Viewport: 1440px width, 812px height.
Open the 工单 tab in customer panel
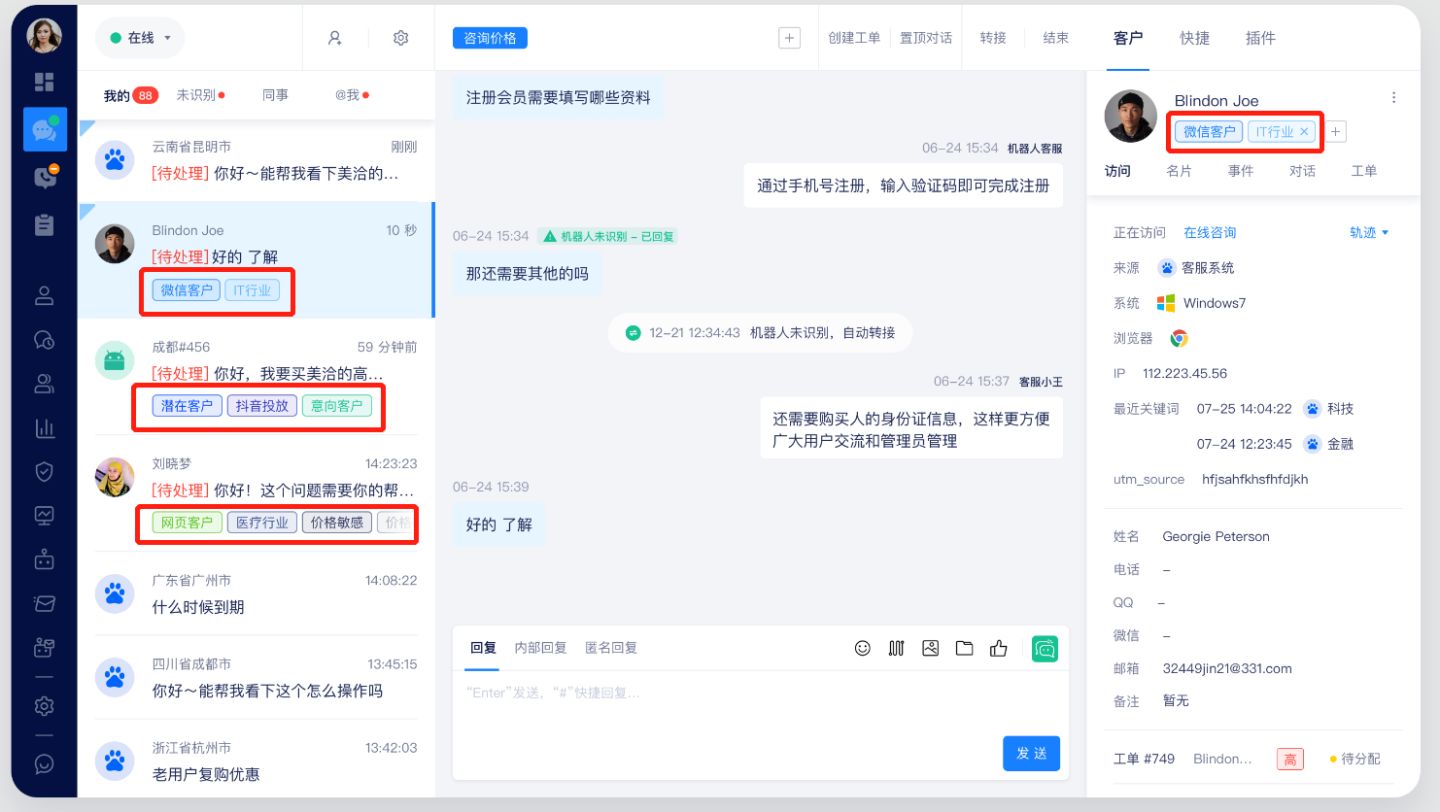point(1364,171)
